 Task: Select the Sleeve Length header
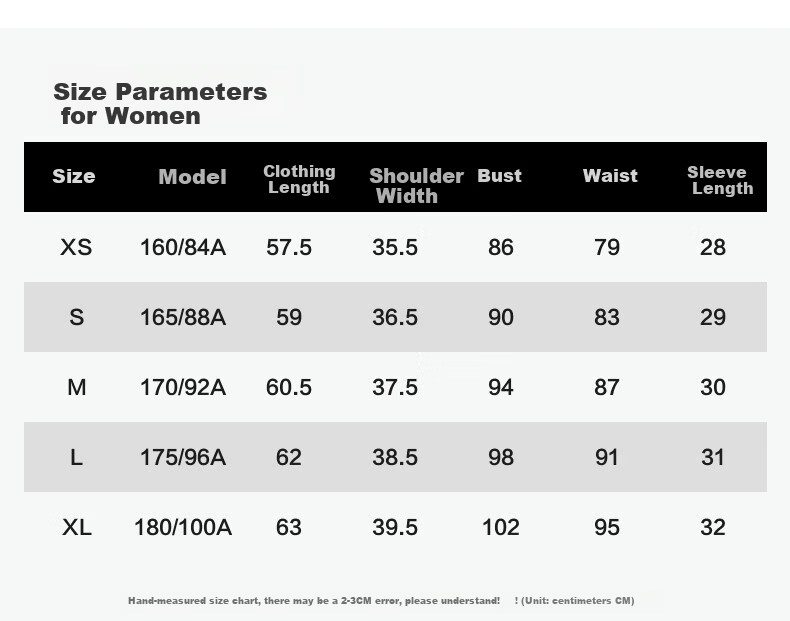720,180
